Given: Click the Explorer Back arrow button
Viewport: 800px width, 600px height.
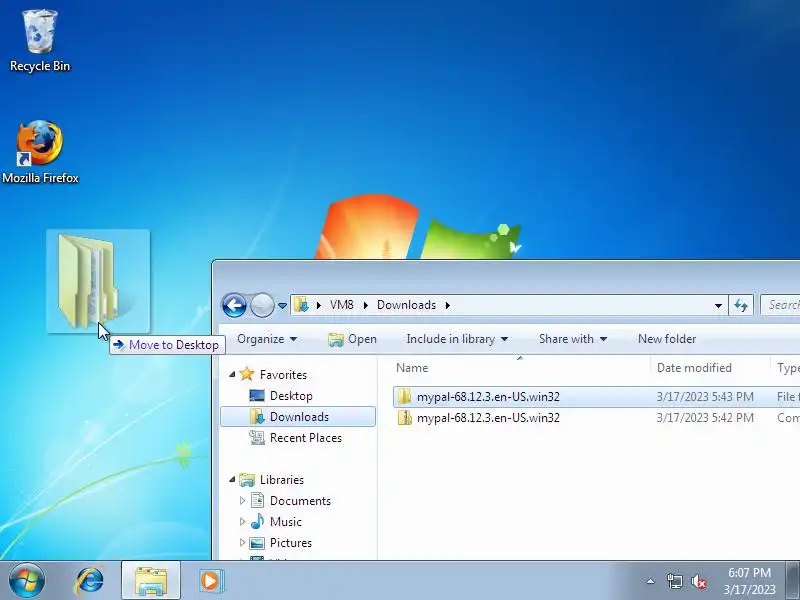Looking at the screenshot, I should point(234,305).
